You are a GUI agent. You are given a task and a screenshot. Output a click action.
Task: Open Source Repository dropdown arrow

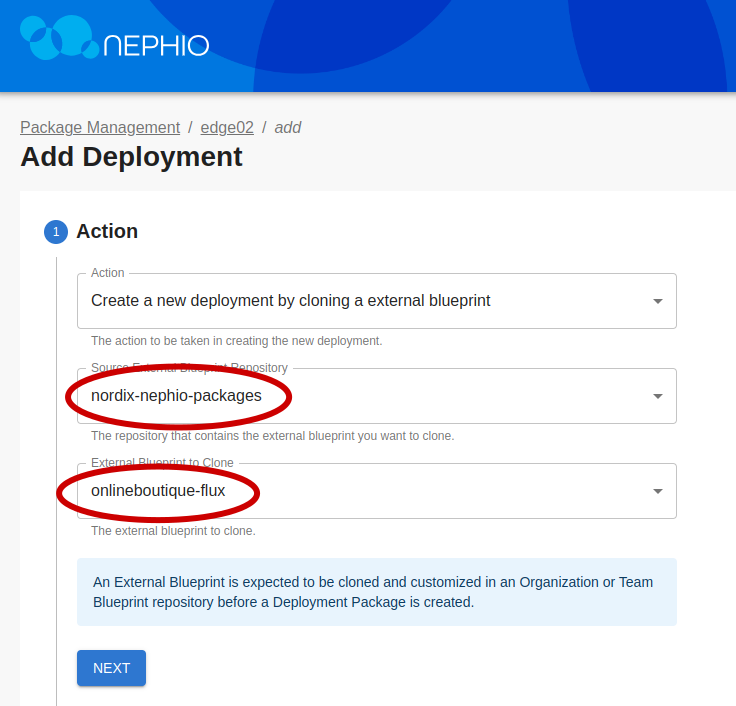657,396
